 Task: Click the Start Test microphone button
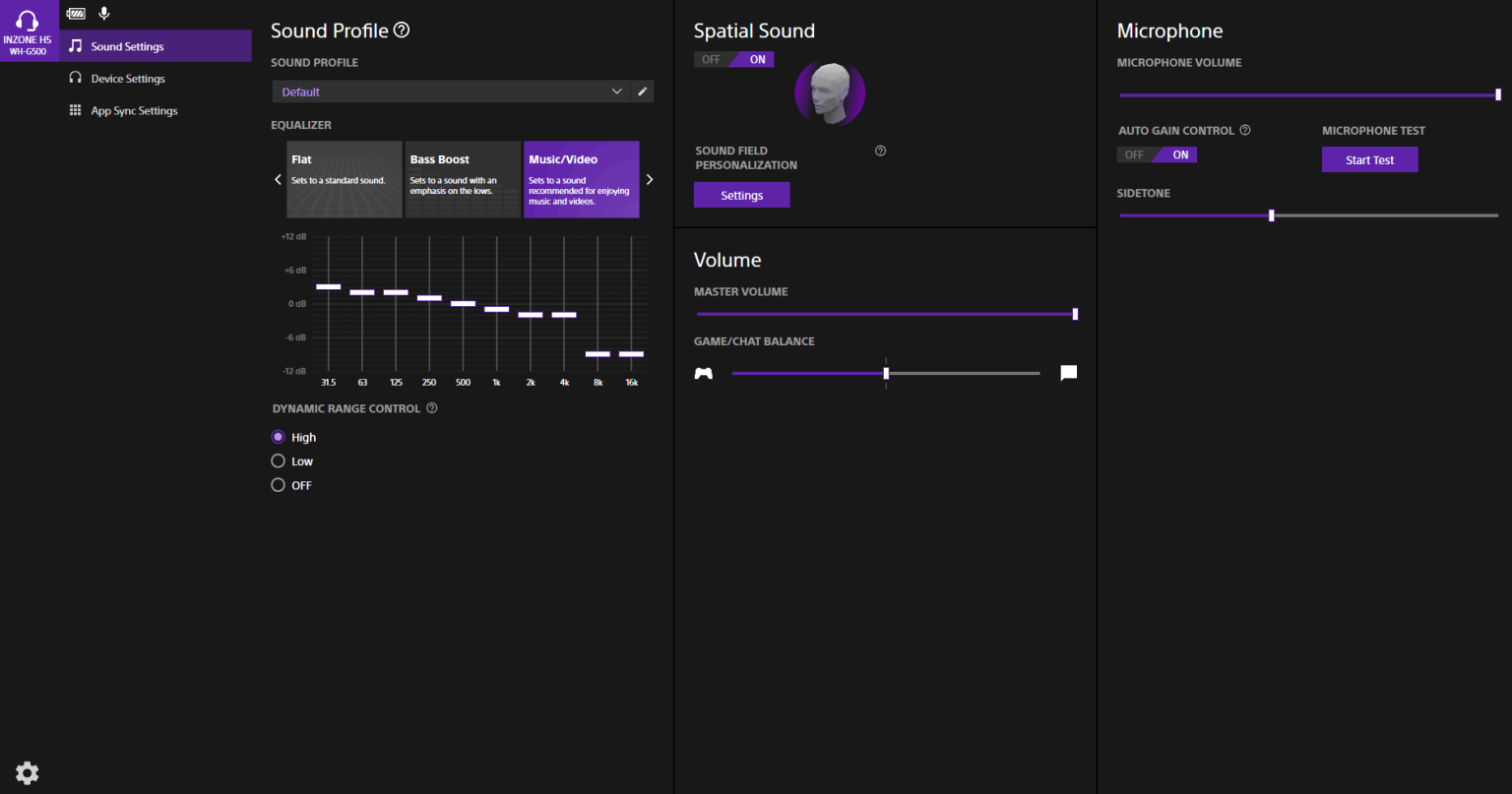1369,160
